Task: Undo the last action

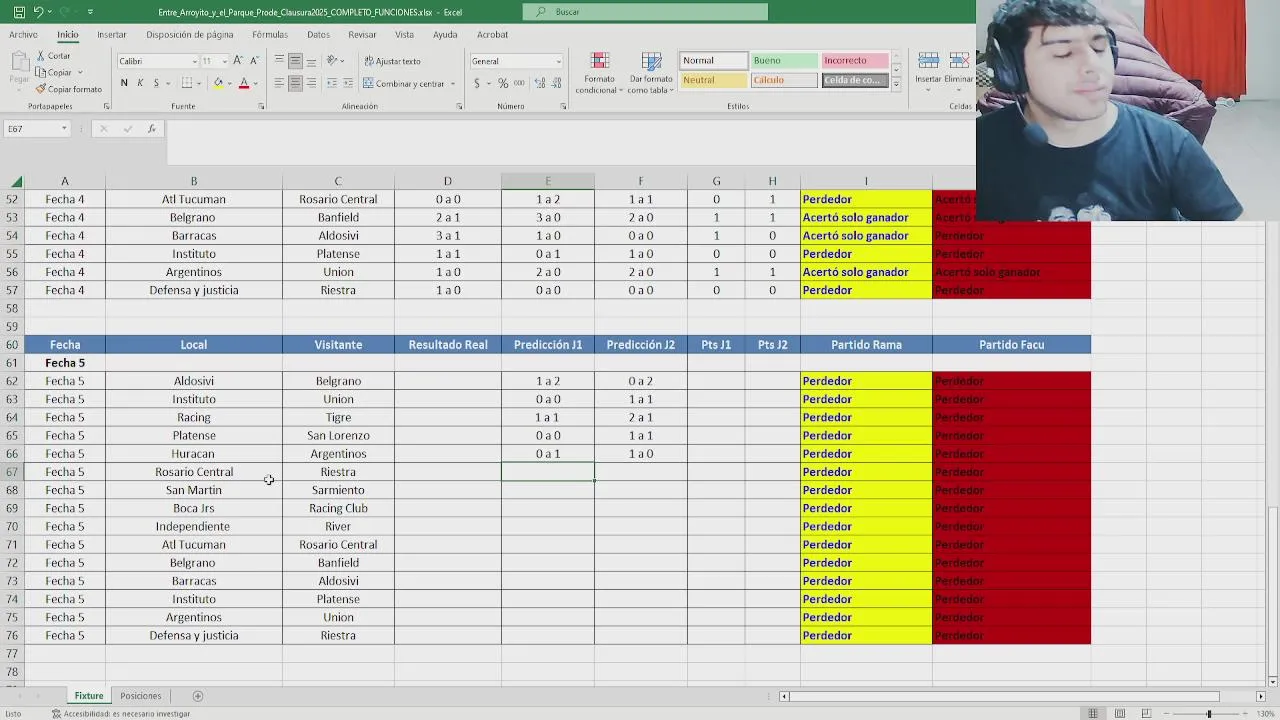Action: point(38,12)
